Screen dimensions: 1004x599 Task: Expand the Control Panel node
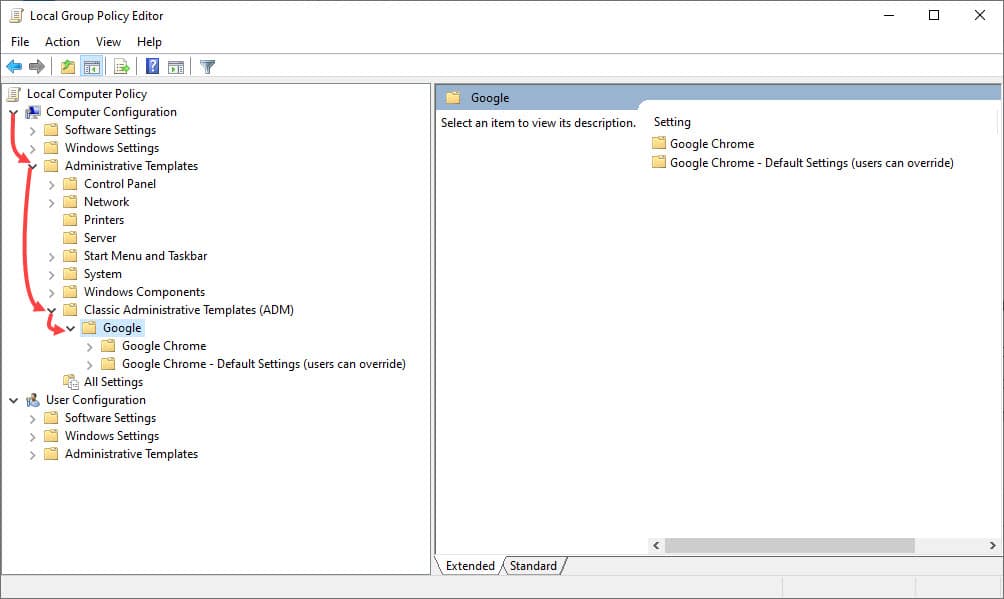click(x=52, y=185)
